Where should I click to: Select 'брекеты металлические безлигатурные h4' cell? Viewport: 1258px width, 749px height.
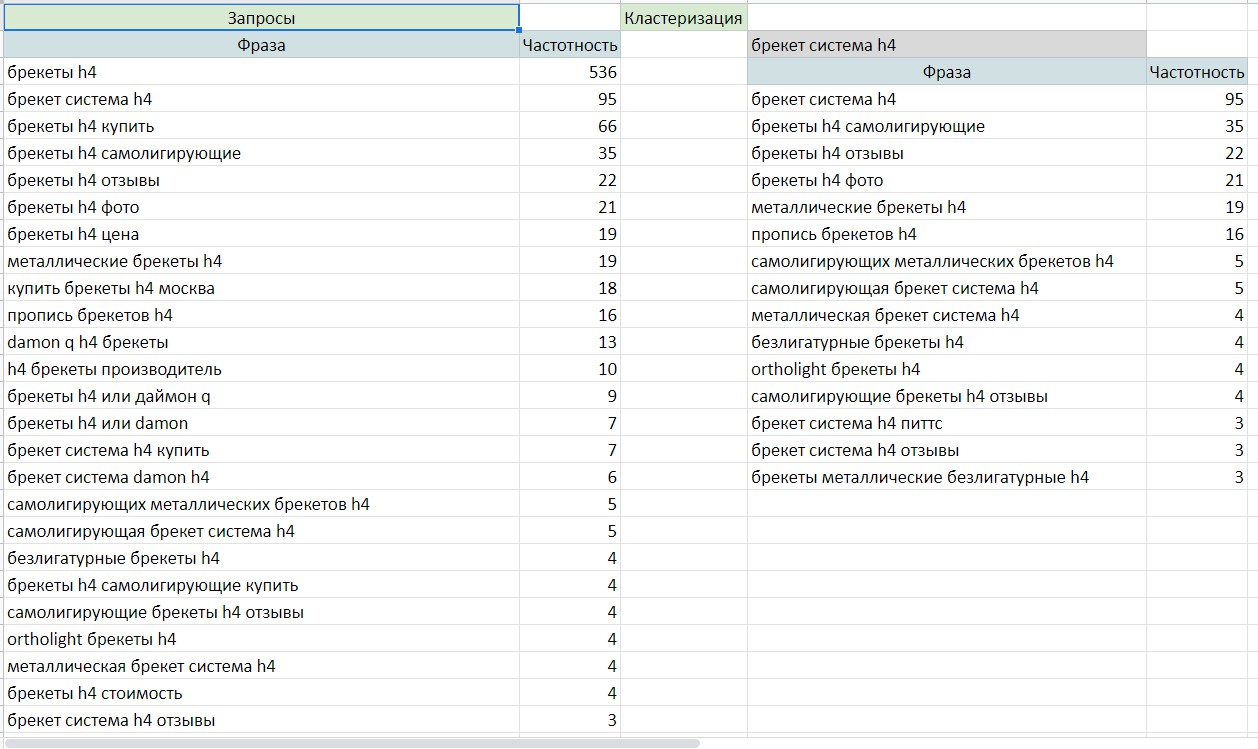point(947,477)
